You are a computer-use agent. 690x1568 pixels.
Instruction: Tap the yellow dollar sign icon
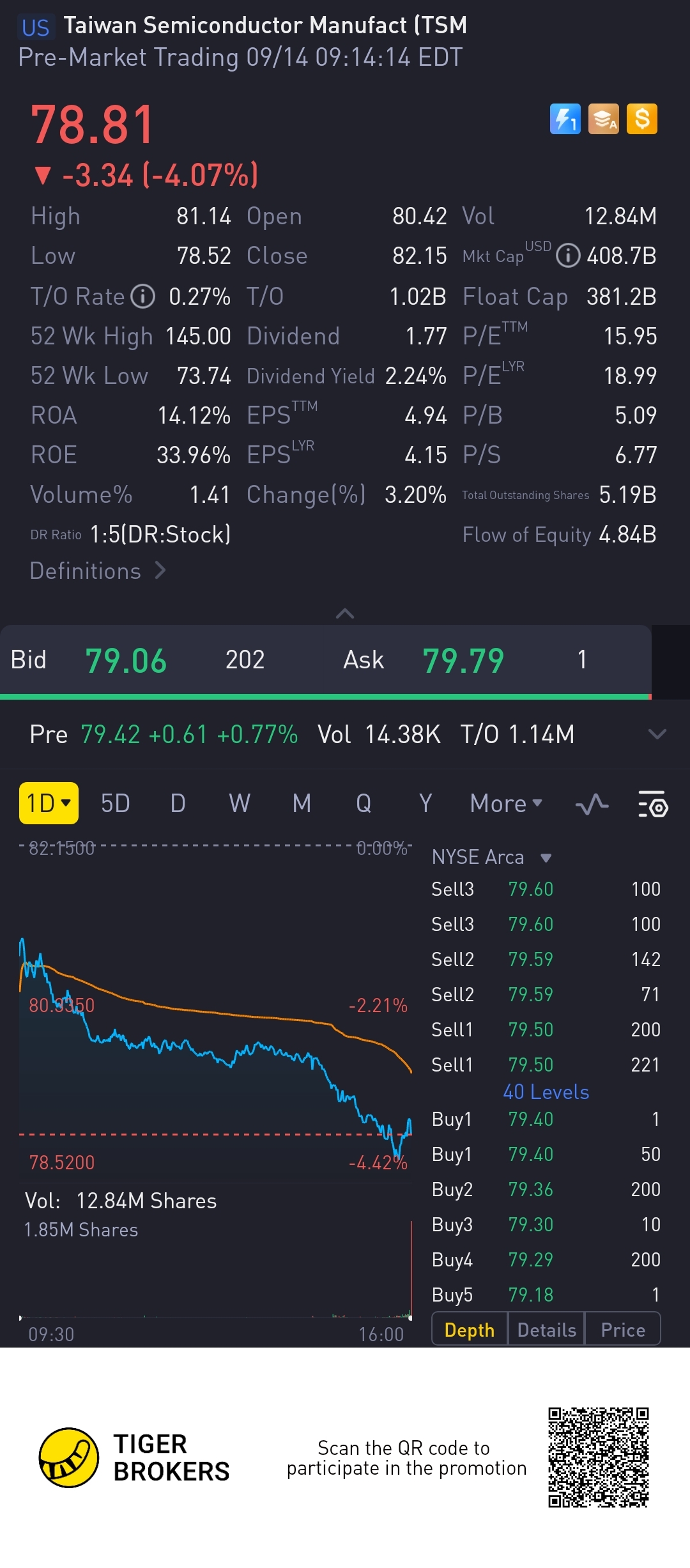coord(641,119)
